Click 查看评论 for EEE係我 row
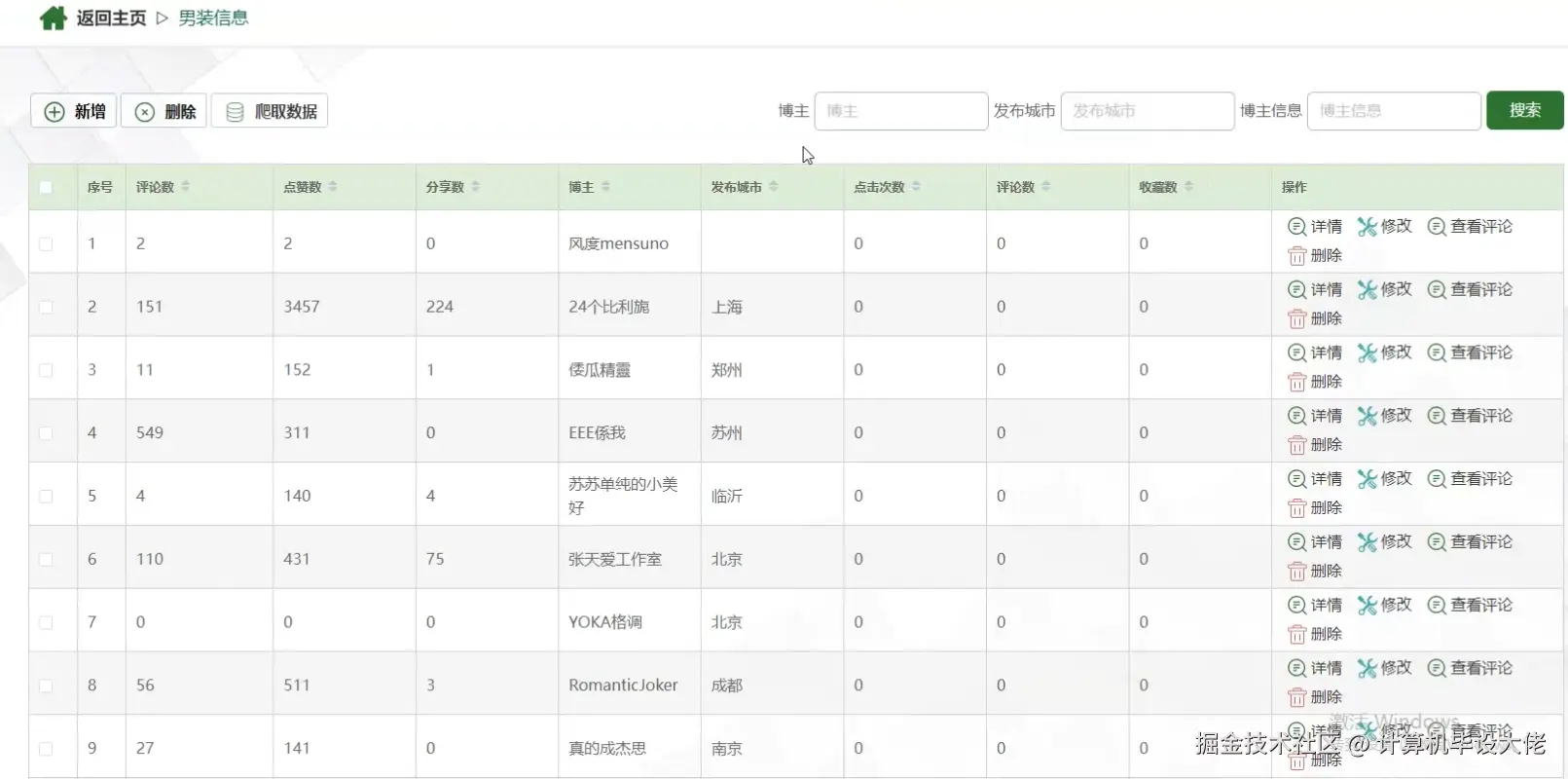Viewport: 1568px width, 779px height. [x=1470, y=416]
